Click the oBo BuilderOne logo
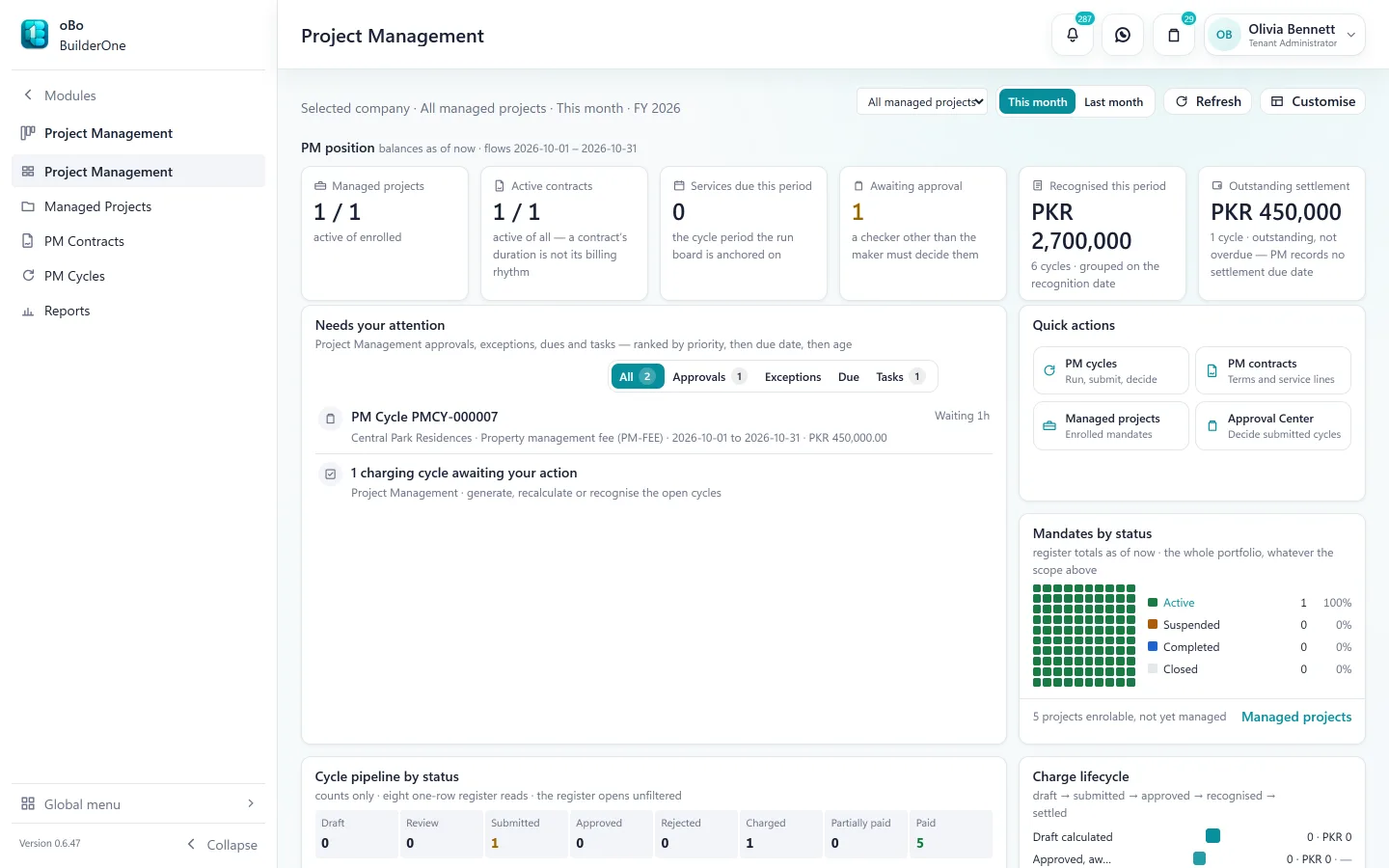 click(x=35, y=35)
